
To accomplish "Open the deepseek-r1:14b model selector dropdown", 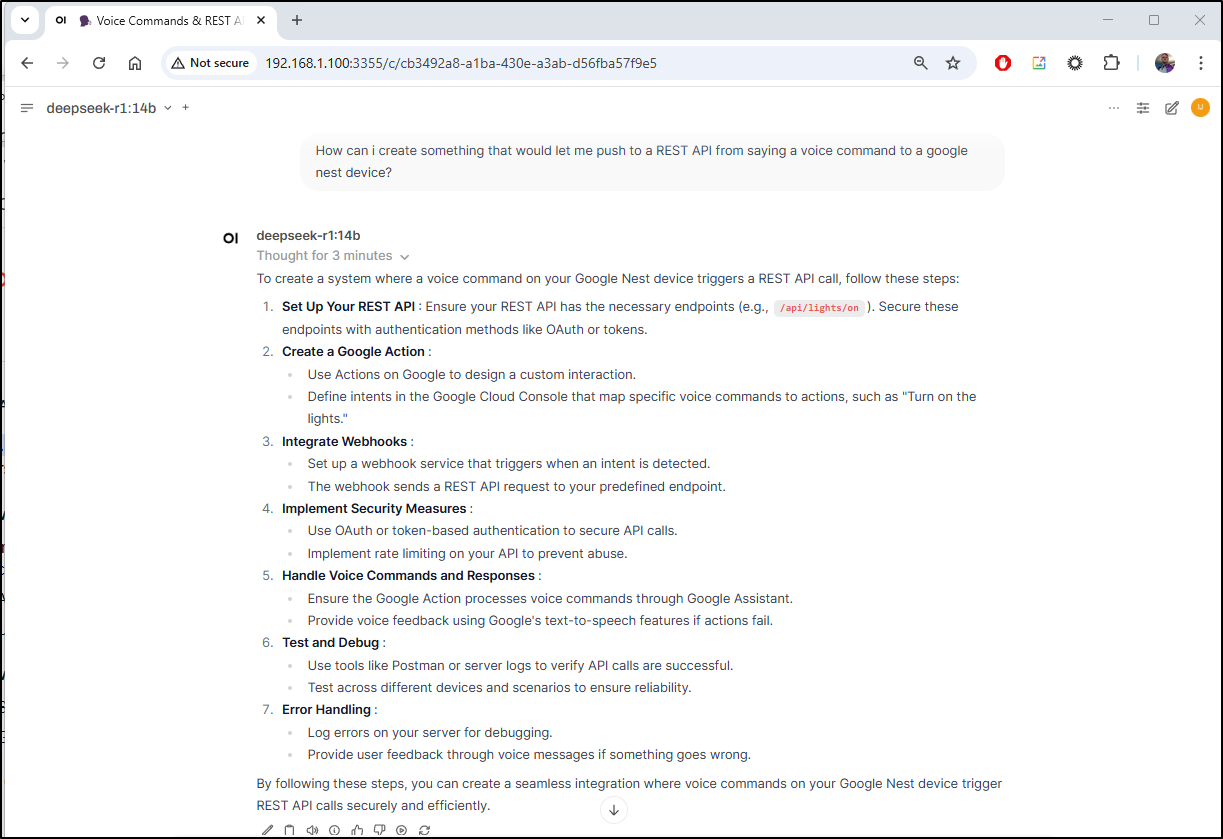I will tap(109, 108).
